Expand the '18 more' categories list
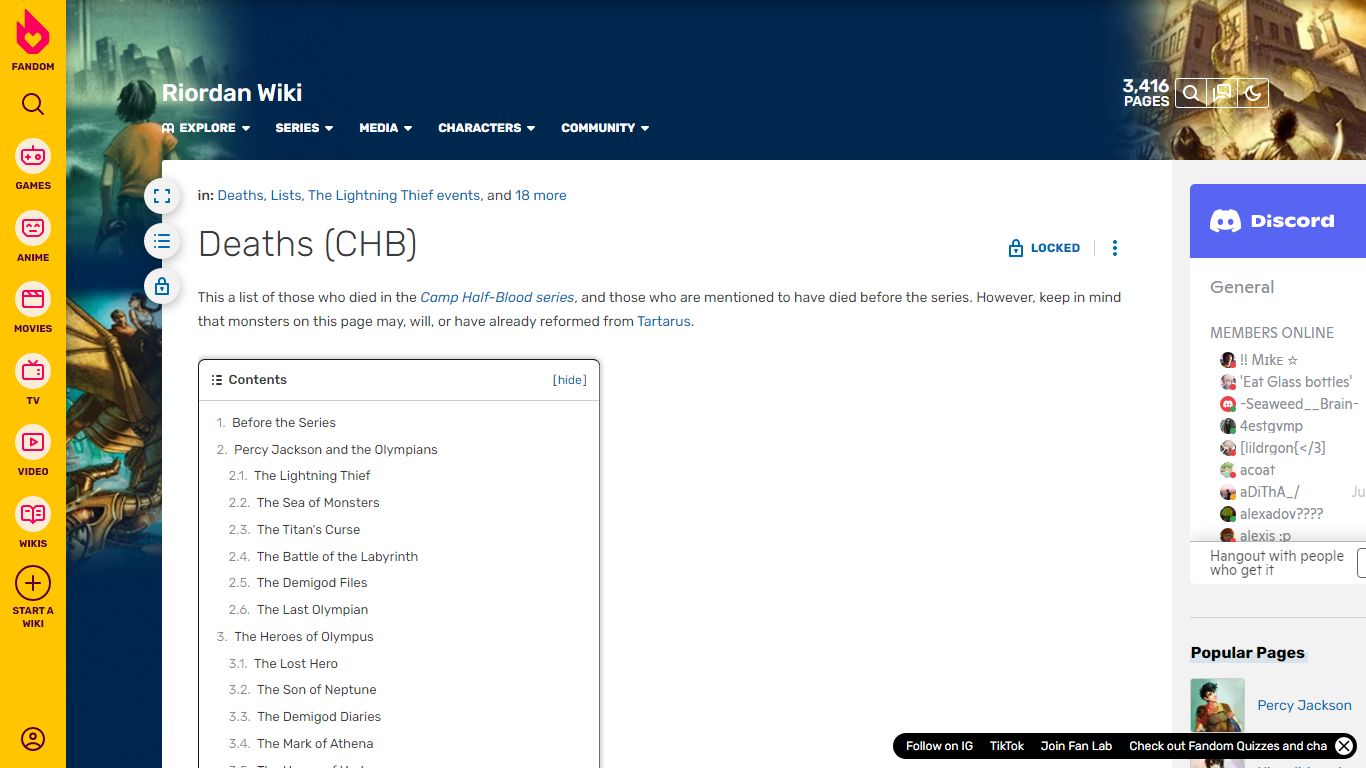This screenshot has width=1366, height=768. click(541, 195)
